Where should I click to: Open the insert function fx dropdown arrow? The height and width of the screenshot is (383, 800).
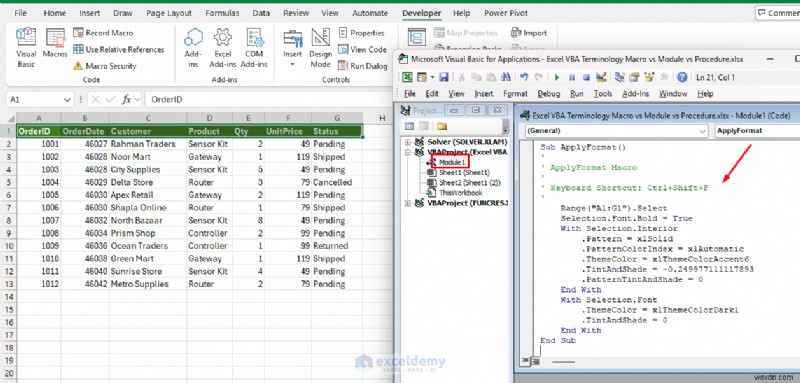click(x=137, y=99)
